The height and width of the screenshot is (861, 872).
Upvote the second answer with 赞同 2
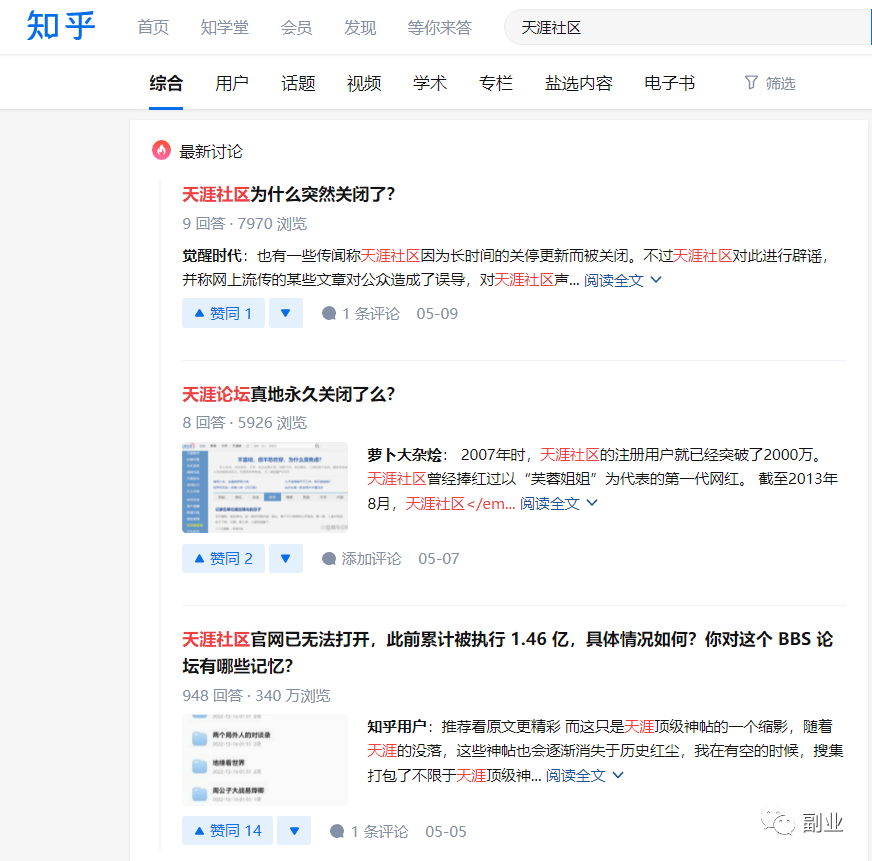coord(222,558)
